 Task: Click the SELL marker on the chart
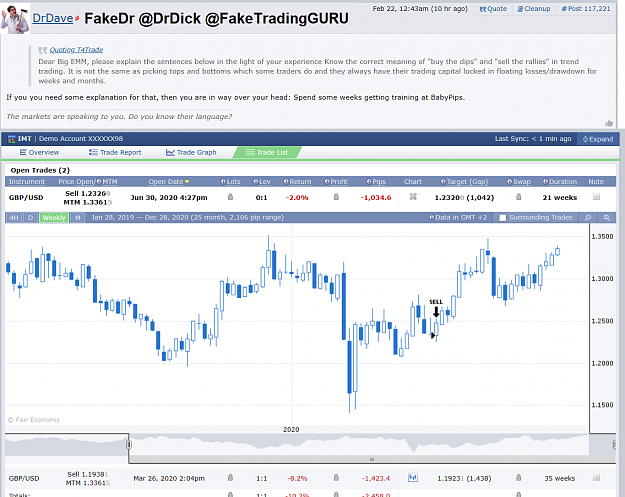pos(436,308)
